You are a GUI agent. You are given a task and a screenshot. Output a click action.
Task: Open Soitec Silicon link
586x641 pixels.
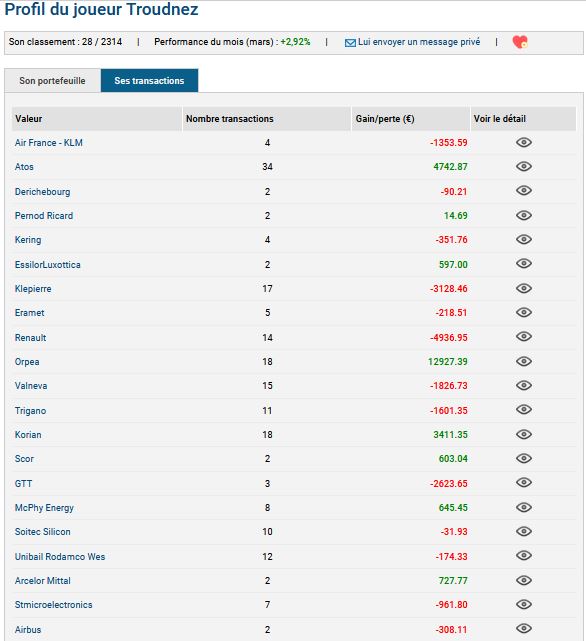coord(43,531)
